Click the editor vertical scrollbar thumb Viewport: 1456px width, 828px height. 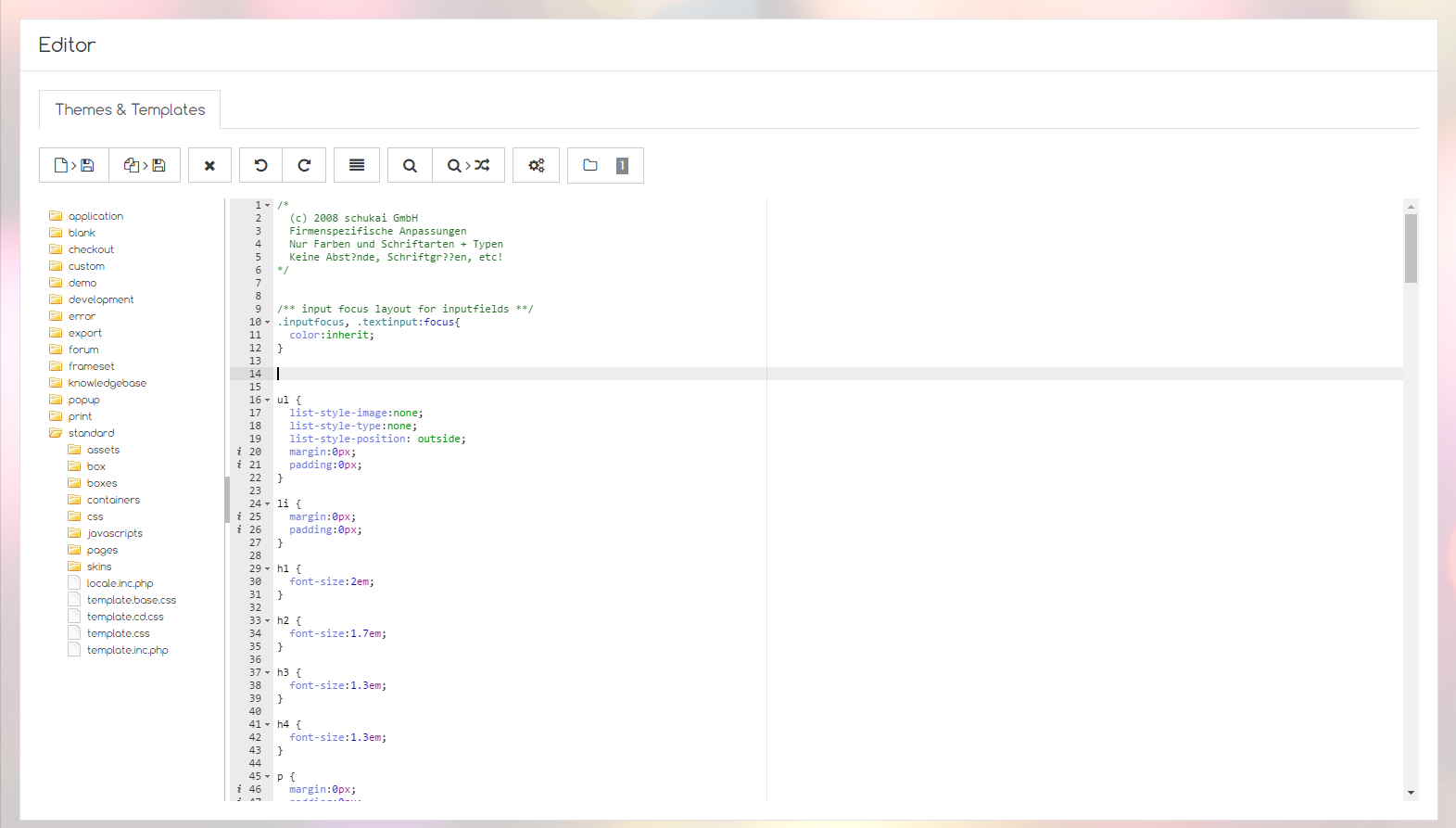[x=1411, y=248]
